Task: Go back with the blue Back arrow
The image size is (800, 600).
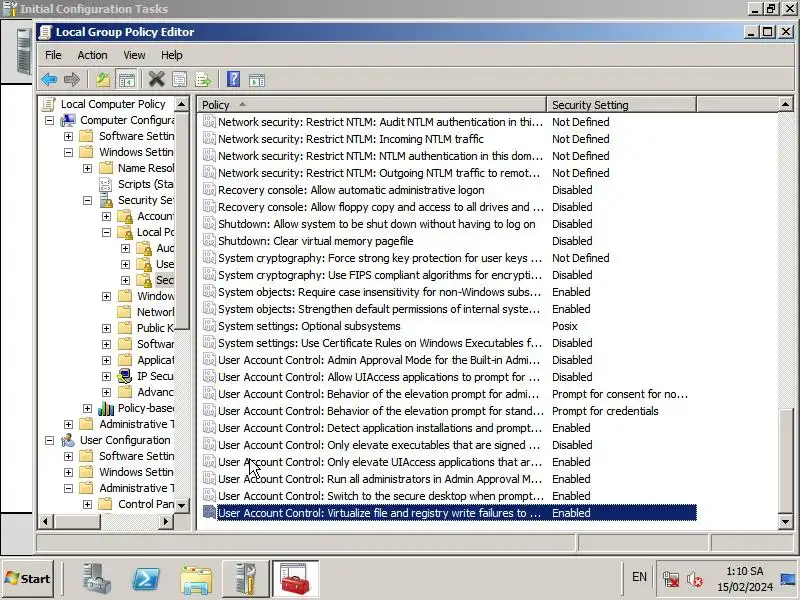Action: 49,80
